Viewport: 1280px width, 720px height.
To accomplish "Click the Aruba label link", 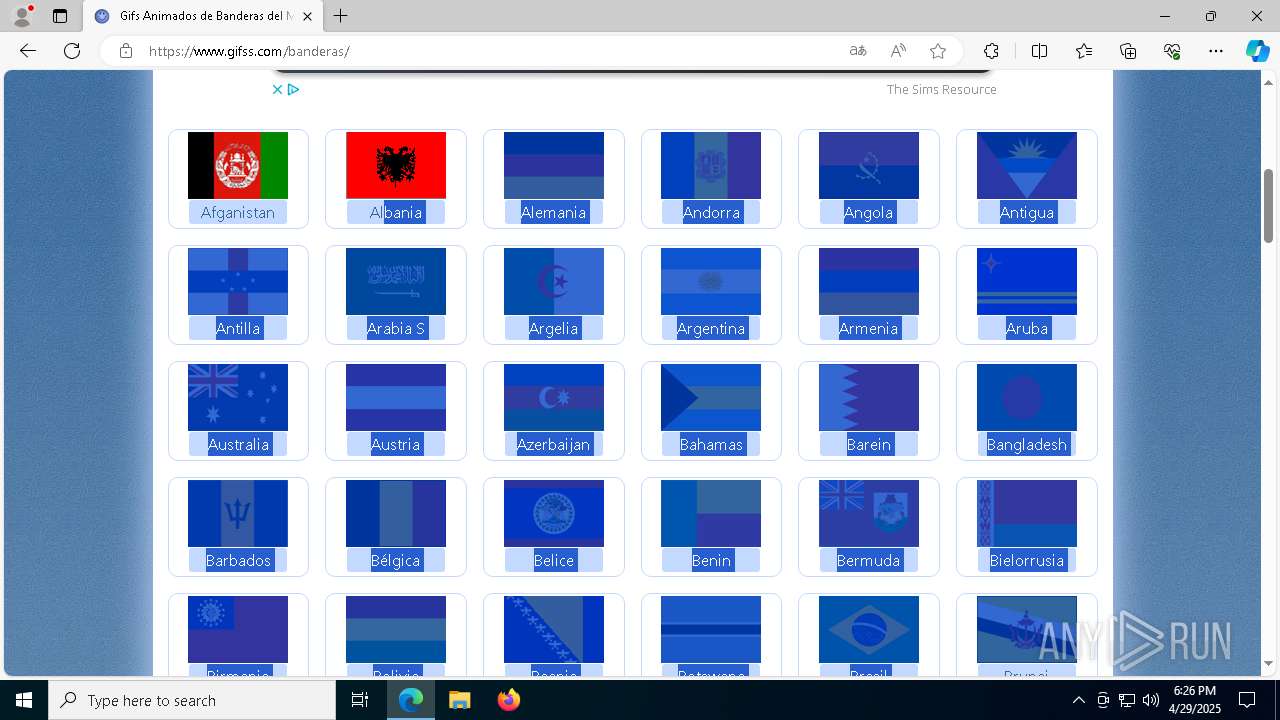I will pyautogui.click(x=1027, y=328).
